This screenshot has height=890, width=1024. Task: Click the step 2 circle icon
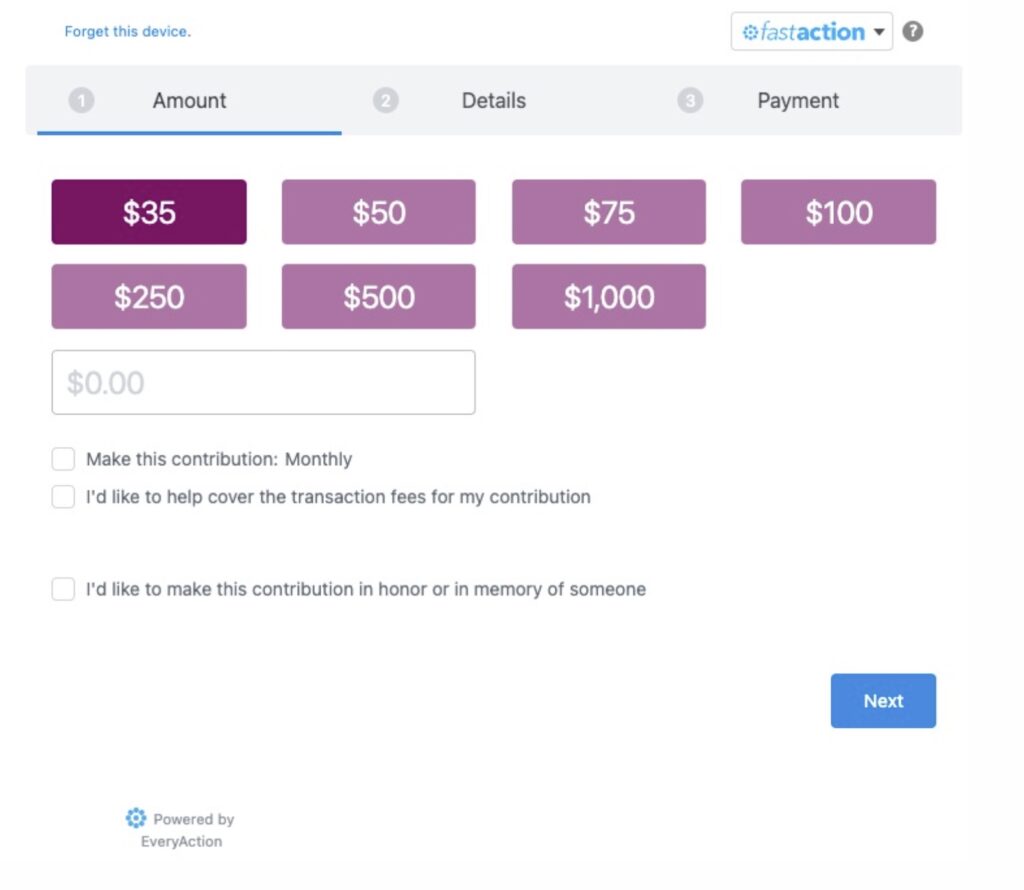[x=385, y=101]
